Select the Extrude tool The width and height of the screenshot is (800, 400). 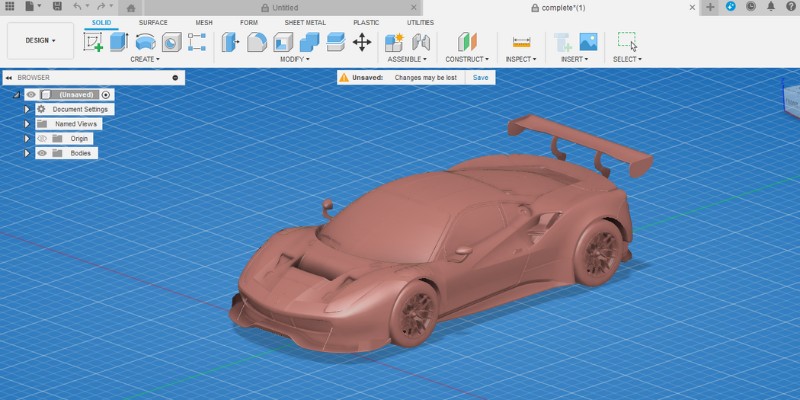pyautogui.click(x=119, y=42)
